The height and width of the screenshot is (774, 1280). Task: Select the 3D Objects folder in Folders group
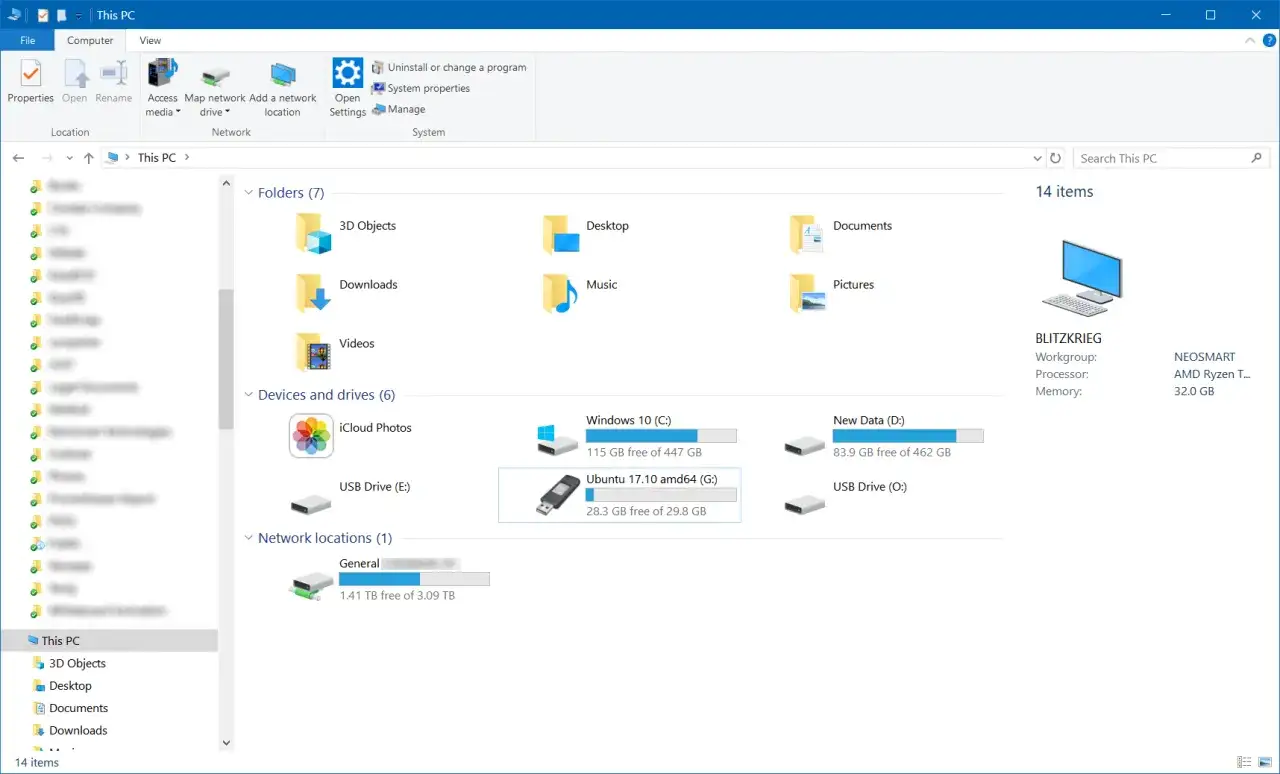pos(313,233)
